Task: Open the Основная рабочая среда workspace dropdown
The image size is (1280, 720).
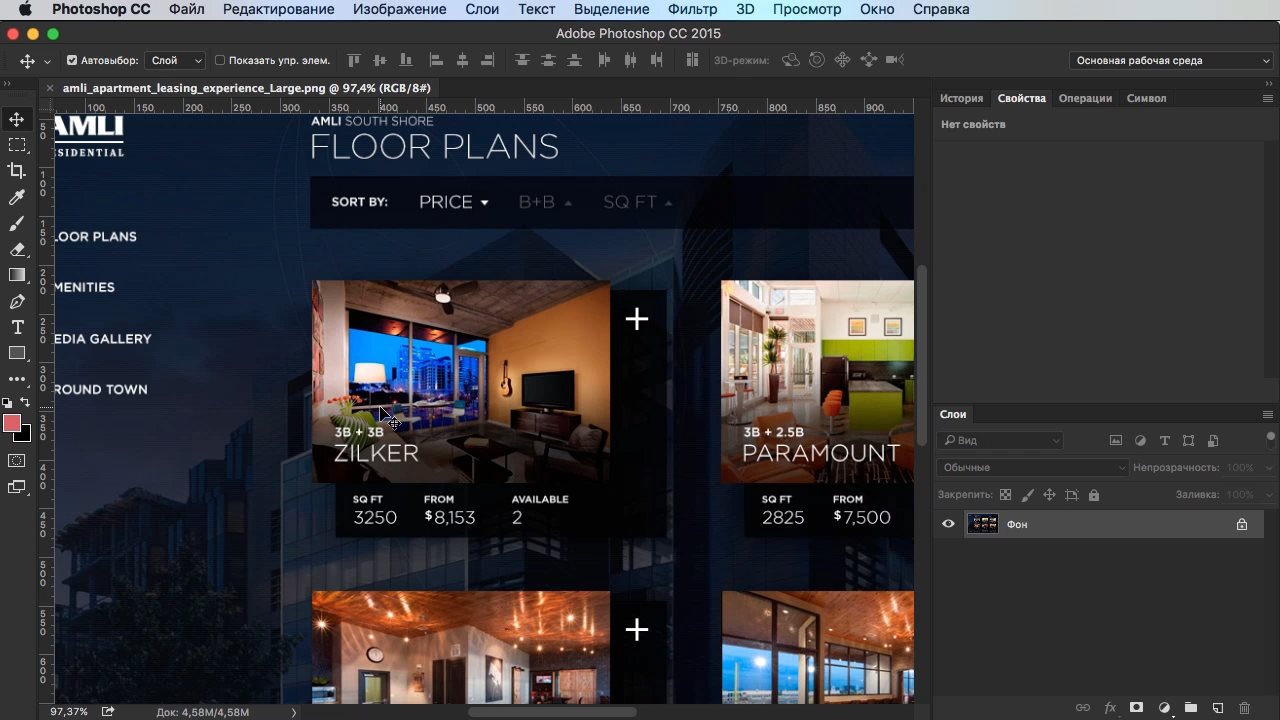Action: (1171, 61)
